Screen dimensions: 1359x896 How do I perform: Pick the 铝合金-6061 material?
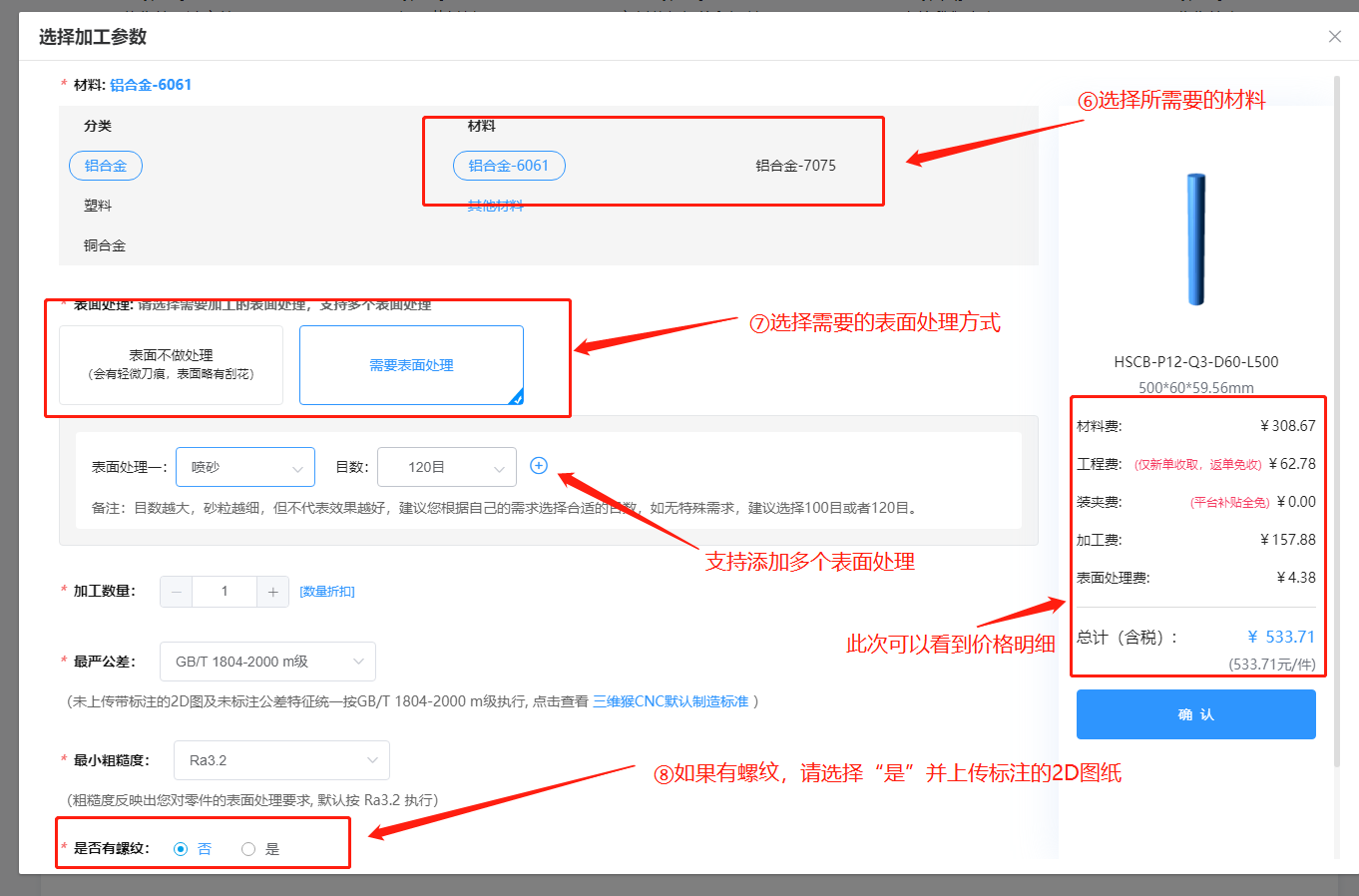pos(509,166)
